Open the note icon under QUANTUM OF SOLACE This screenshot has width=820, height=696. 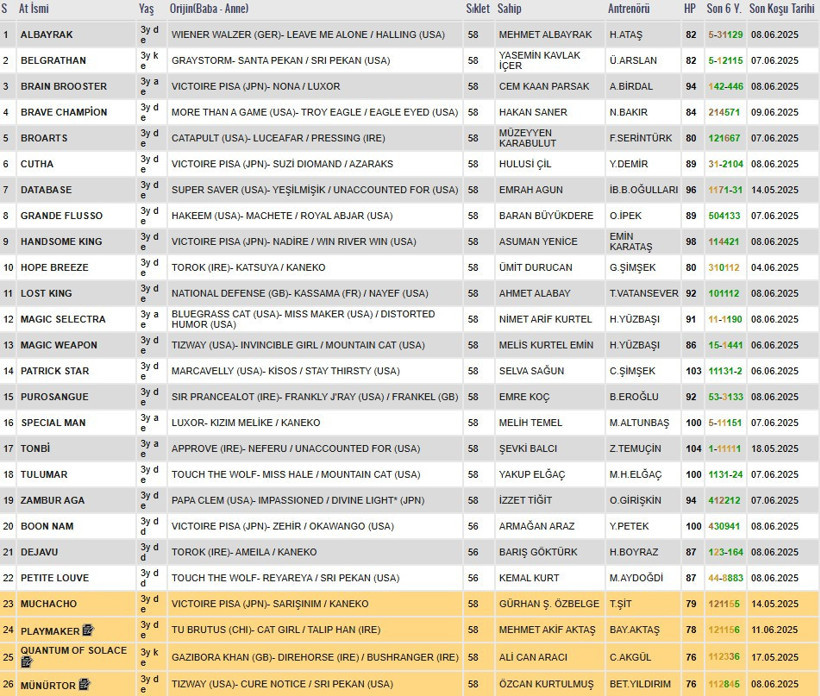[x=27, y=662]
